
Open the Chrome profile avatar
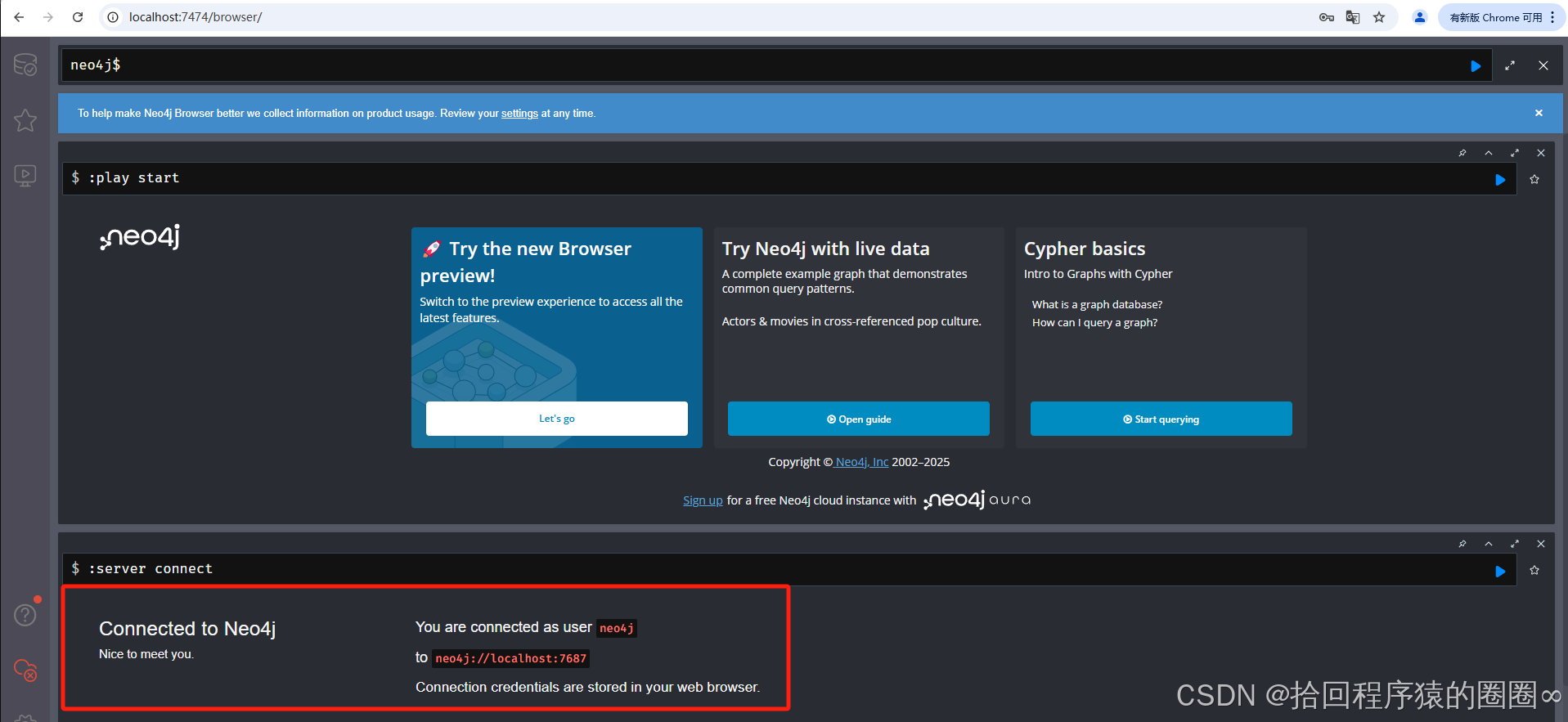(1420, 17)
